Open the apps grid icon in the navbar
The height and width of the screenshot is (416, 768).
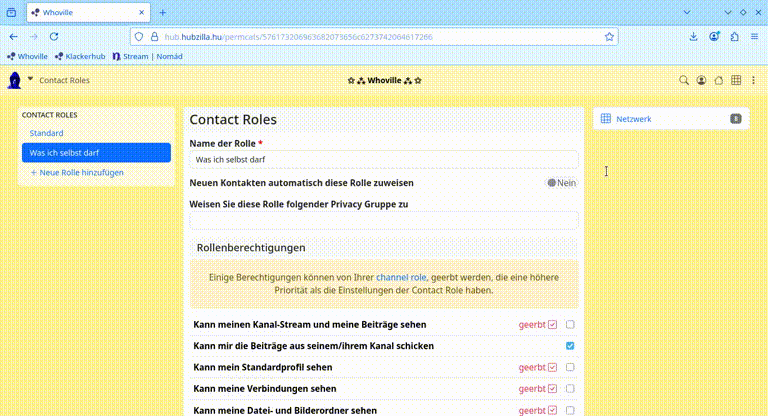click(x=736, y=80)
